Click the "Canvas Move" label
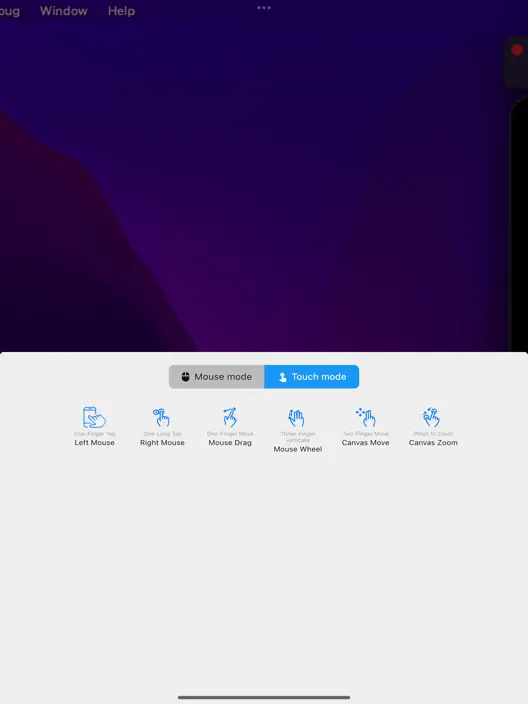The image size is (528, 704). tap(365, 443)
